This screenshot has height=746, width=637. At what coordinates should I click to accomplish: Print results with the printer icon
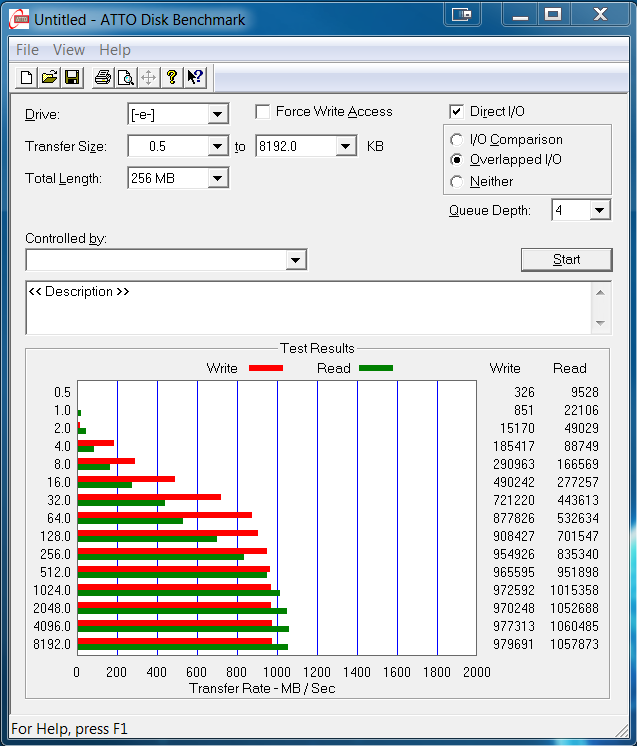coord(102,77)
